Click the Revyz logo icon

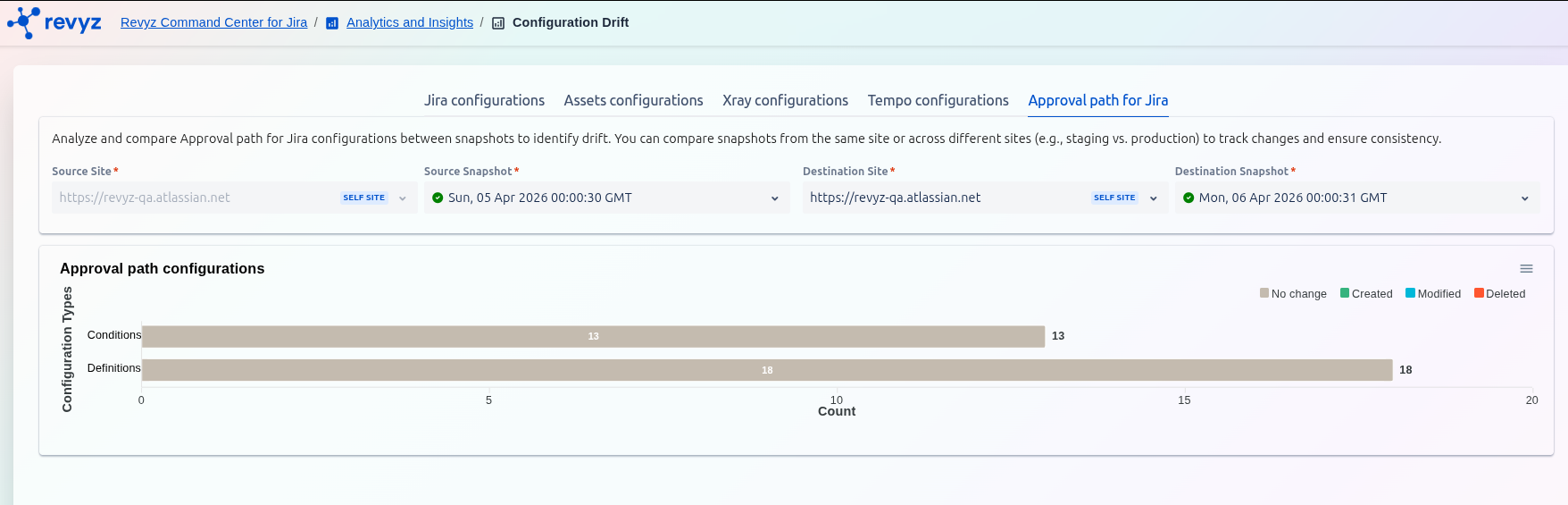pos(24,22)
